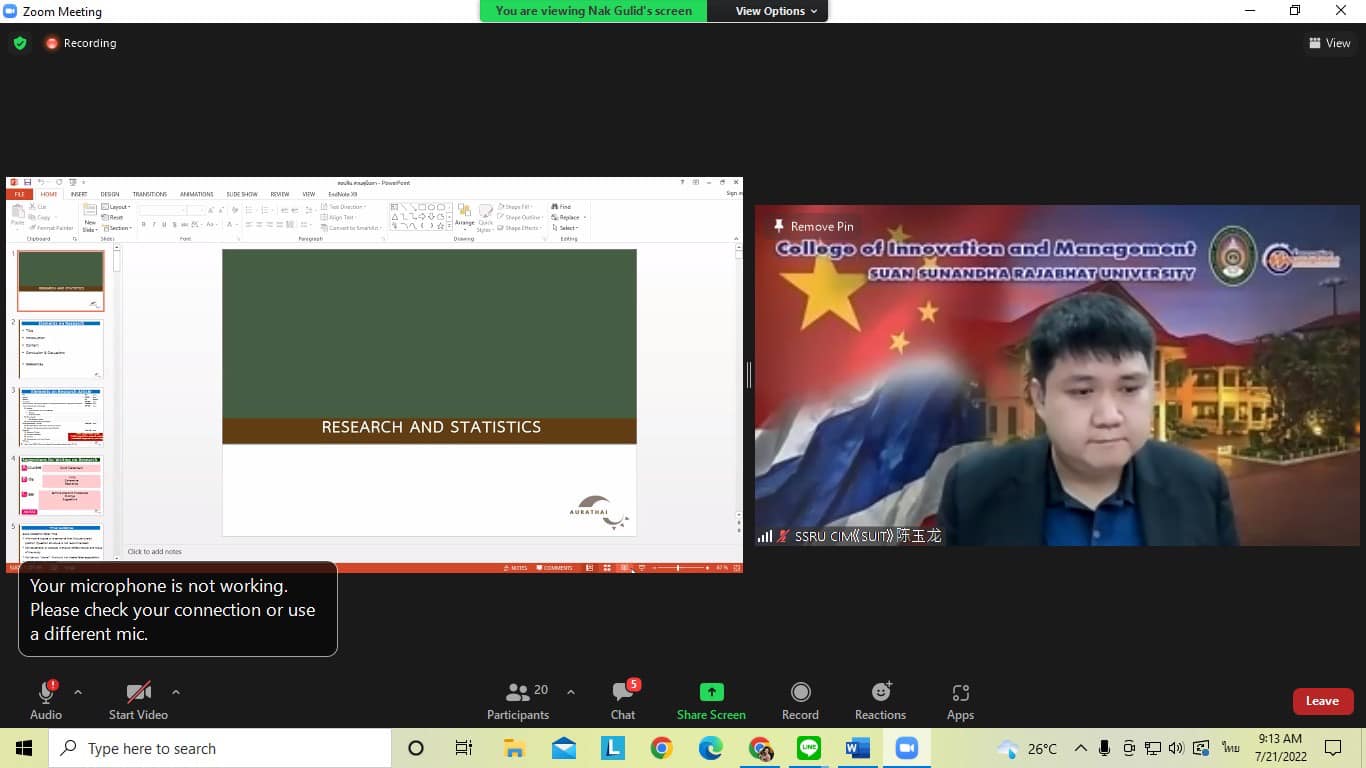
Task: Unmute the microphone Audio button
Action: 46,693
